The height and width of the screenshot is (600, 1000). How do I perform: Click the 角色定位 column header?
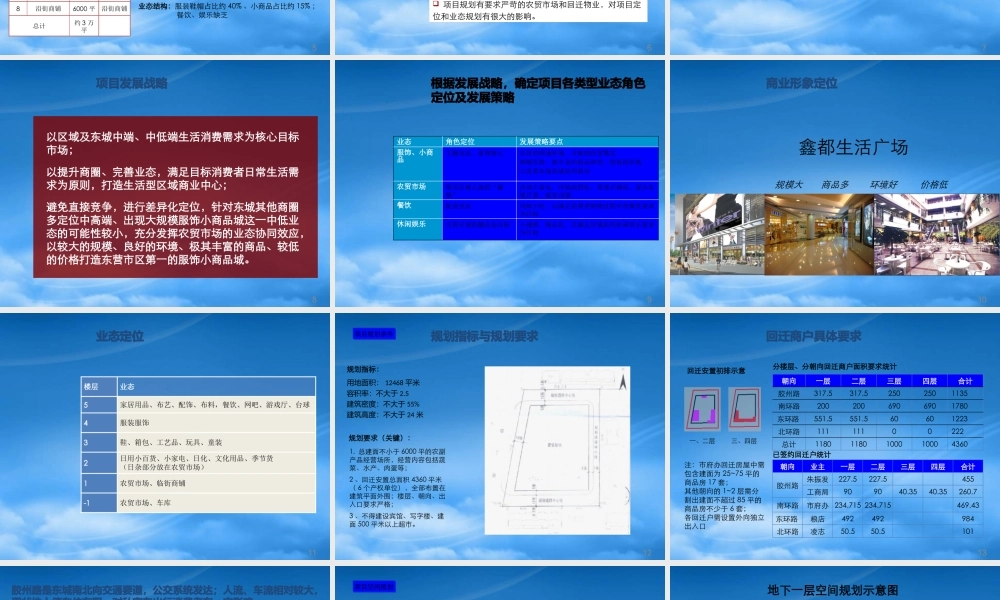click(479, 142)
